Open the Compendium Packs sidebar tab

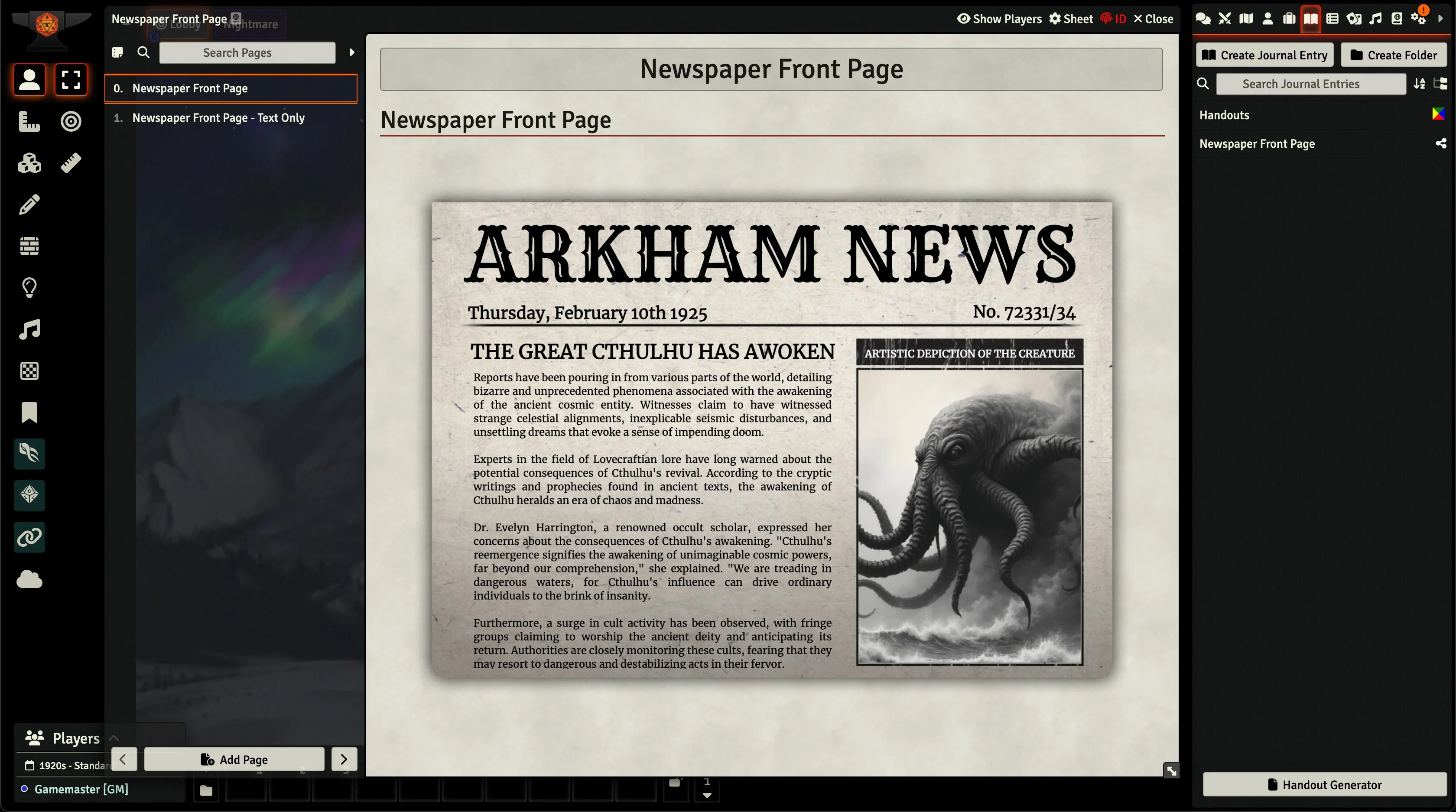tap(1397, 19)
